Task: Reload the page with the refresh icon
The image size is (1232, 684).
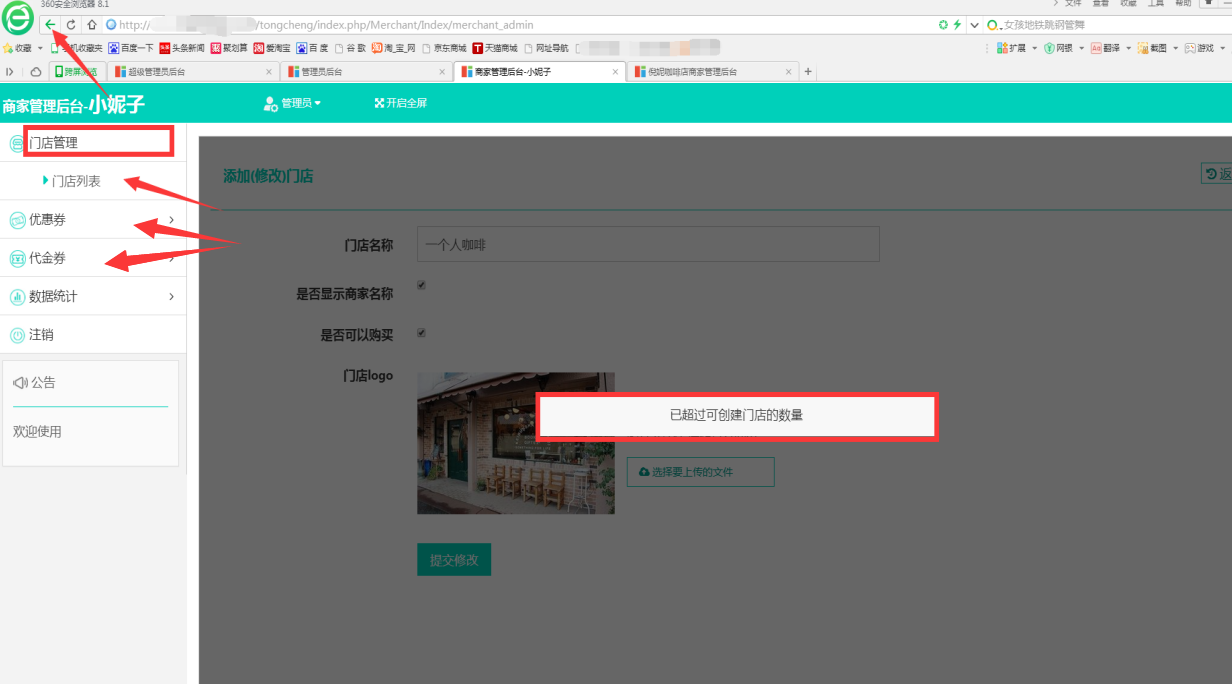Action: [x=71, y=24]
